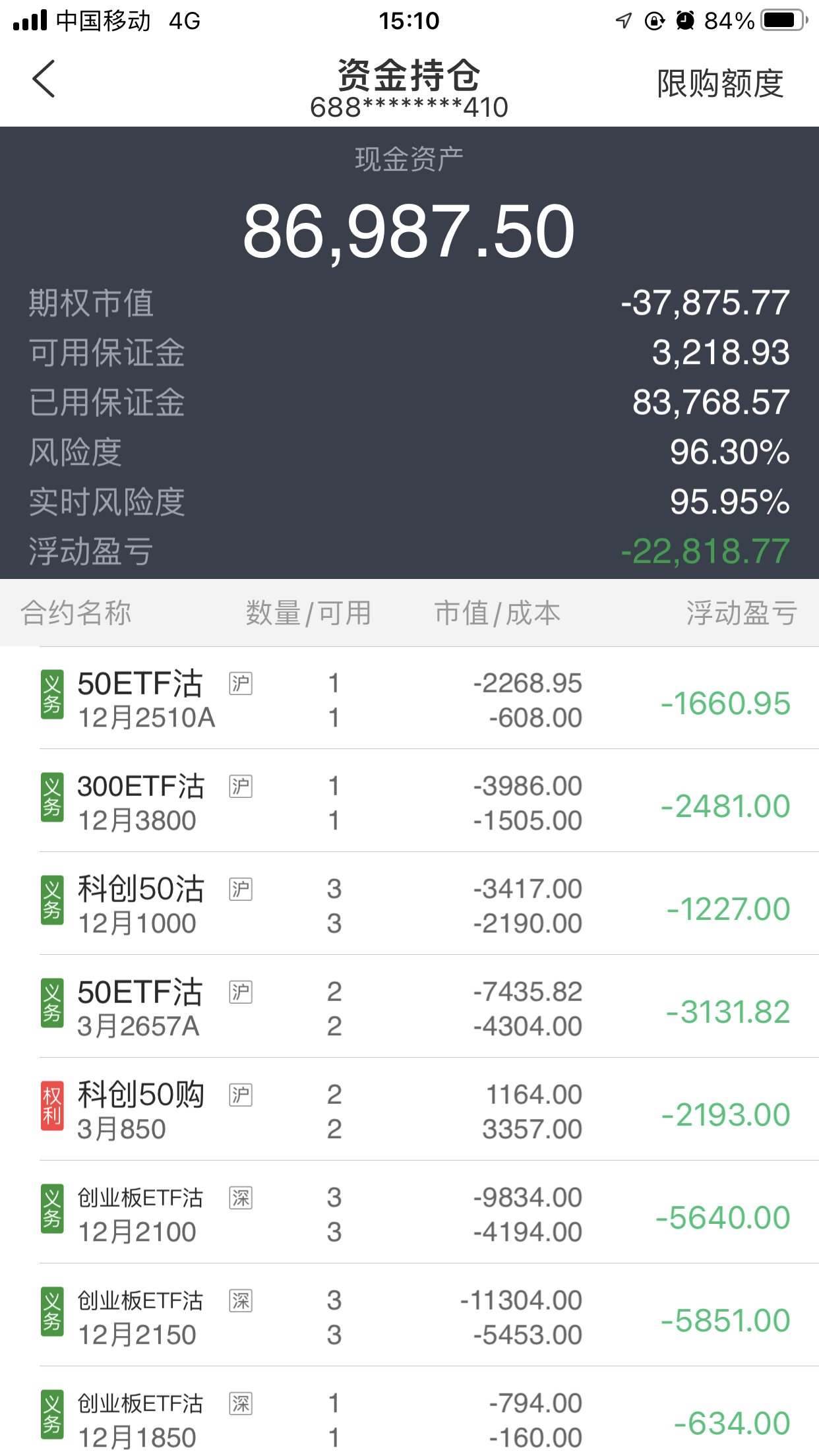Tap the 沪 exchange tag on 300ETF沽
Screen dimensions: 819x1456
tap(241, 786)
